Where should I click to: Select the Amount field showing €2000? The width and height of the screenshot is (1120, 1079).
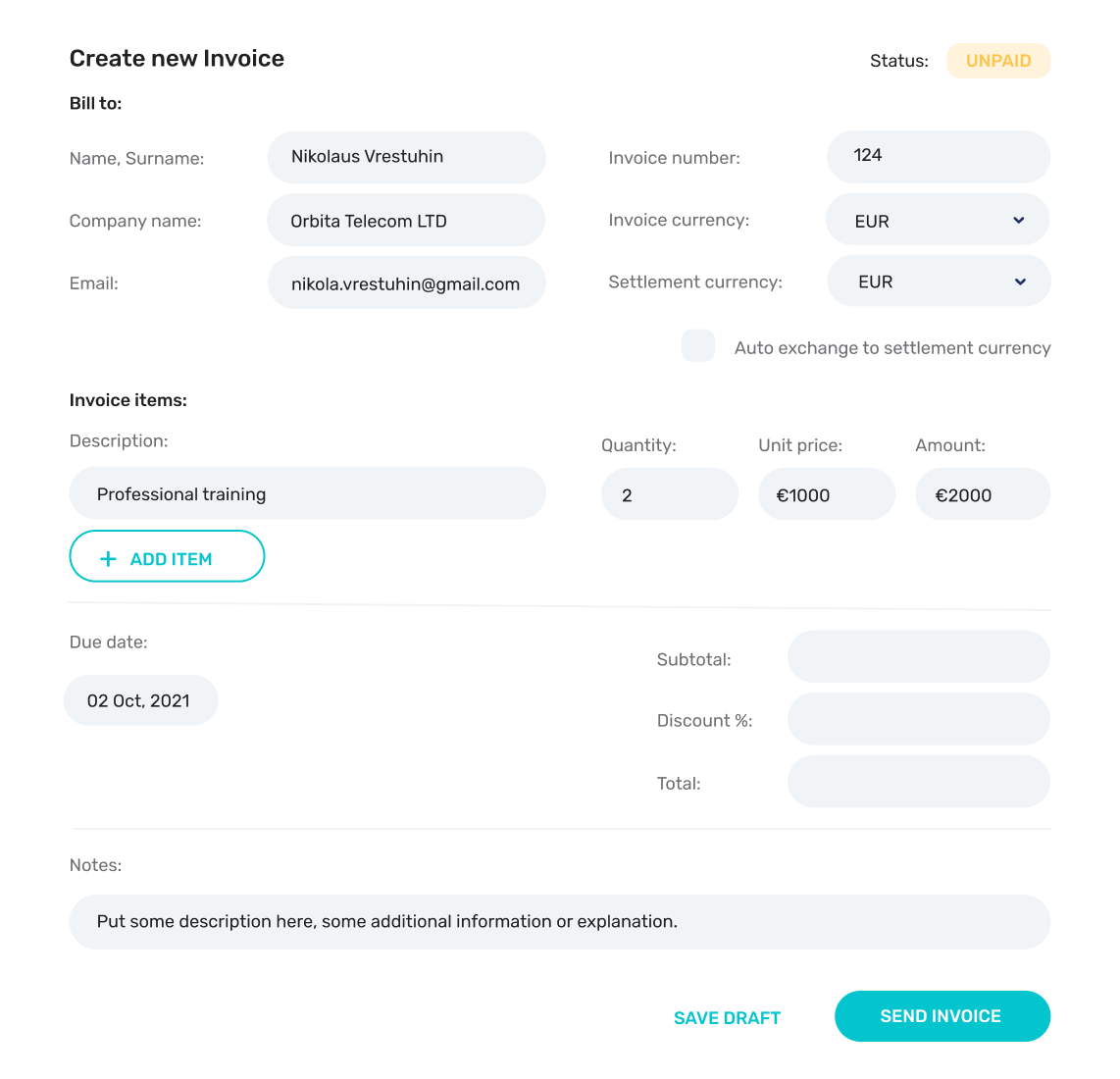(x=982, y=494)
